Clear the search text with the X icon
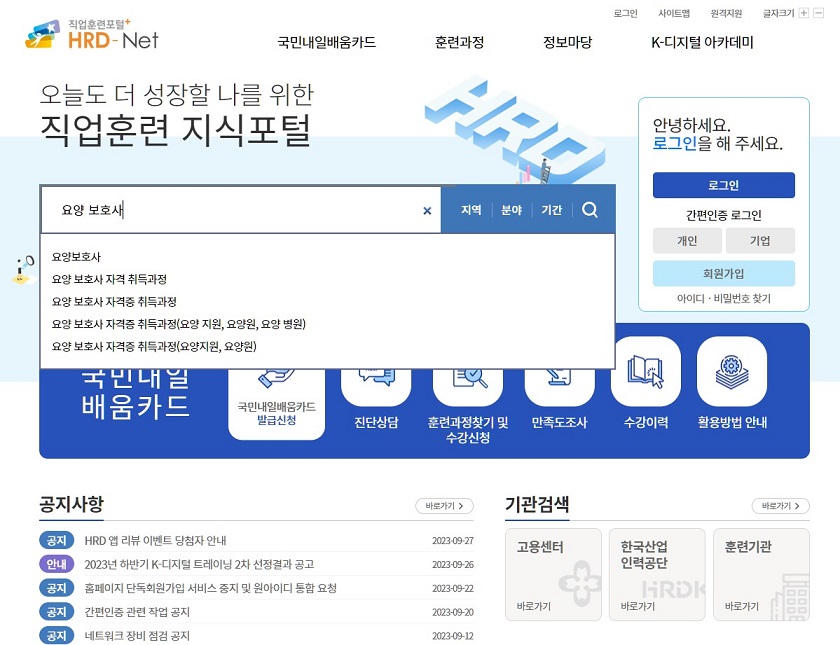The width and height of the screenshot is (840, 645). [x=427, y=211]
